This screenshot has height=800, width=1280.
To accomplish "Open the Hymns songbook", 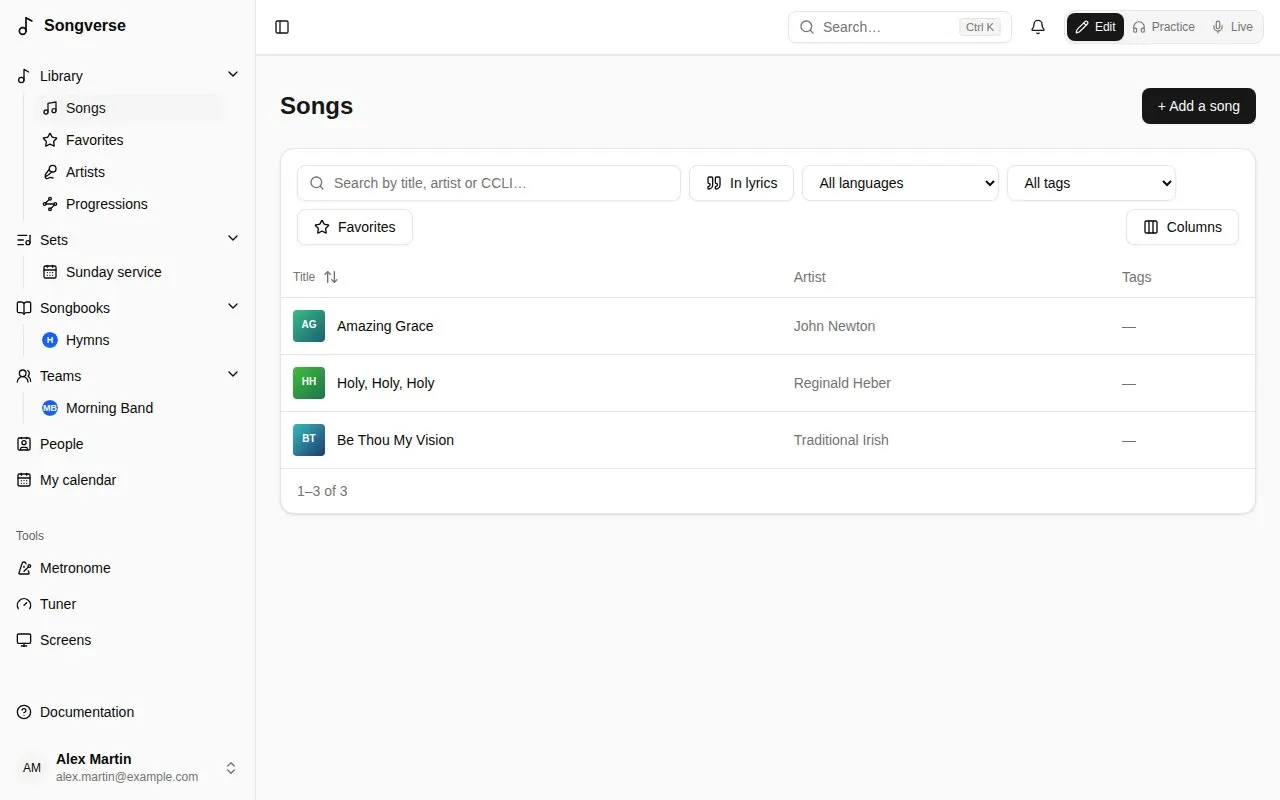I will pos(130,340).
